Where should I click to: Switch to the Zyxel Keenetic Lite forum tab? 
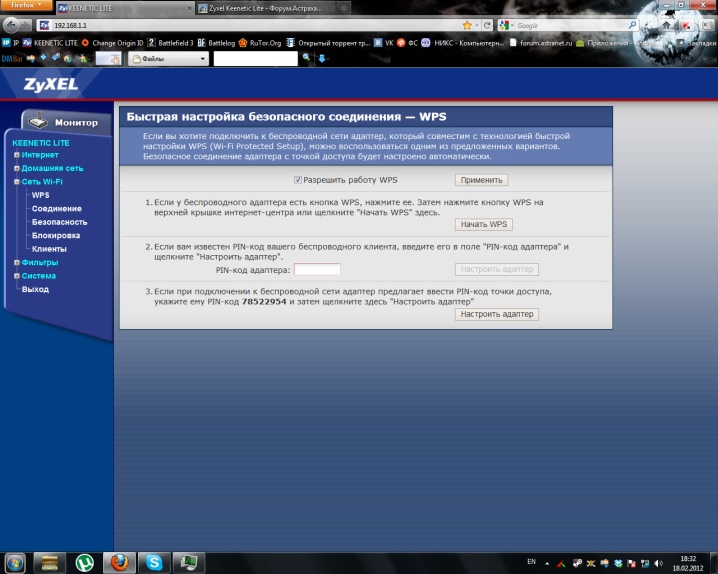coord(266,8)
